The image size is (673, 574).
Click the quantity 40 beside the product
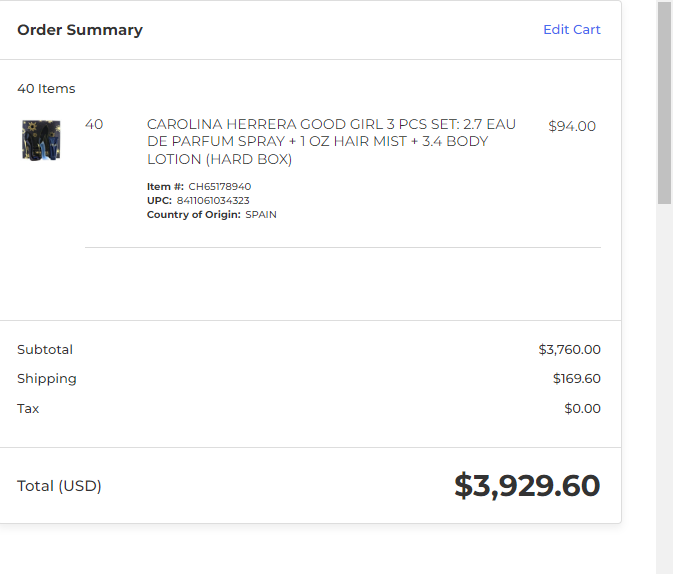click(x=94, y=125)
